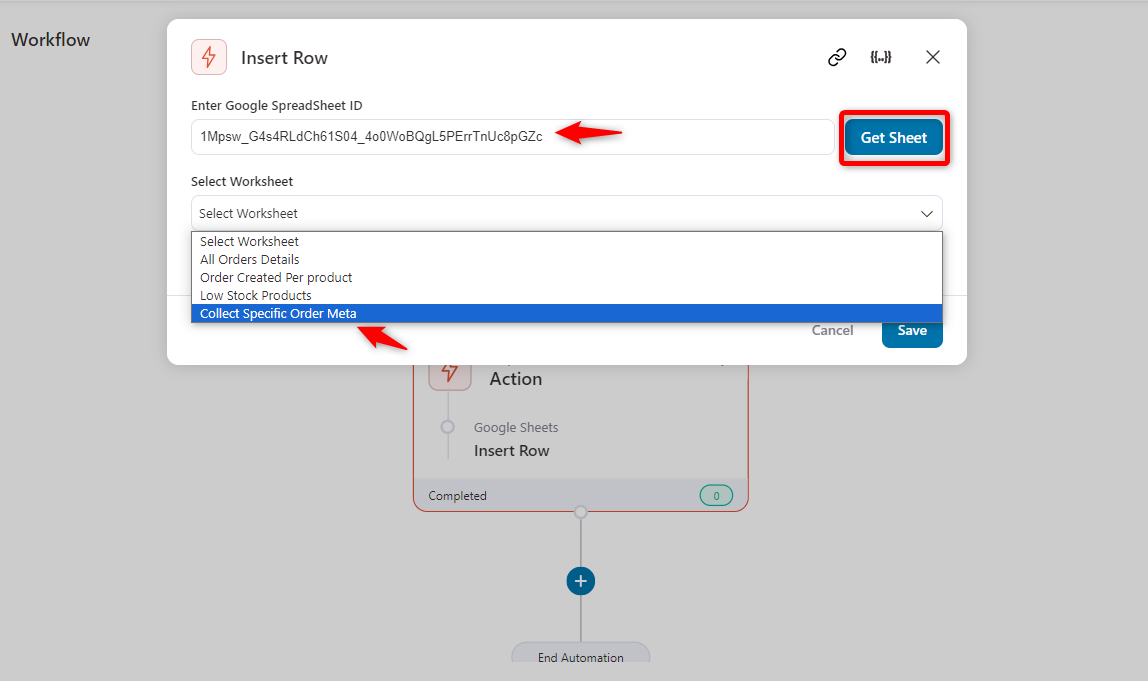Select All Orders Details worksheet
Viewport: 1148px width, 681px height.
567,259
